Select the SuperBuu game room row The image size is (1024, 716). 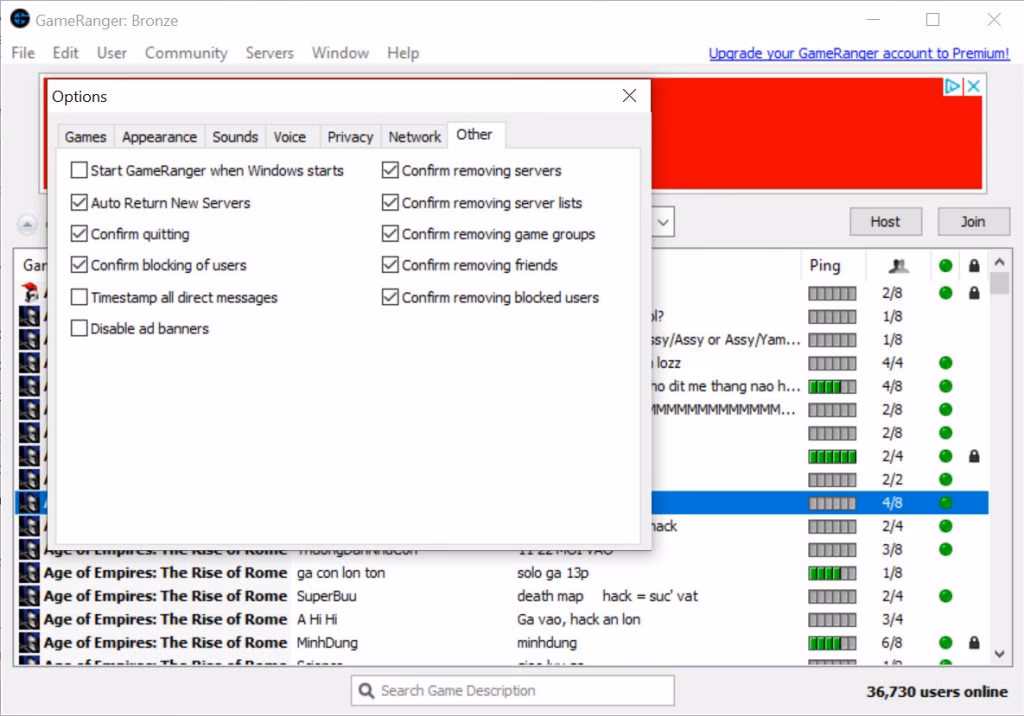(502, 596)
